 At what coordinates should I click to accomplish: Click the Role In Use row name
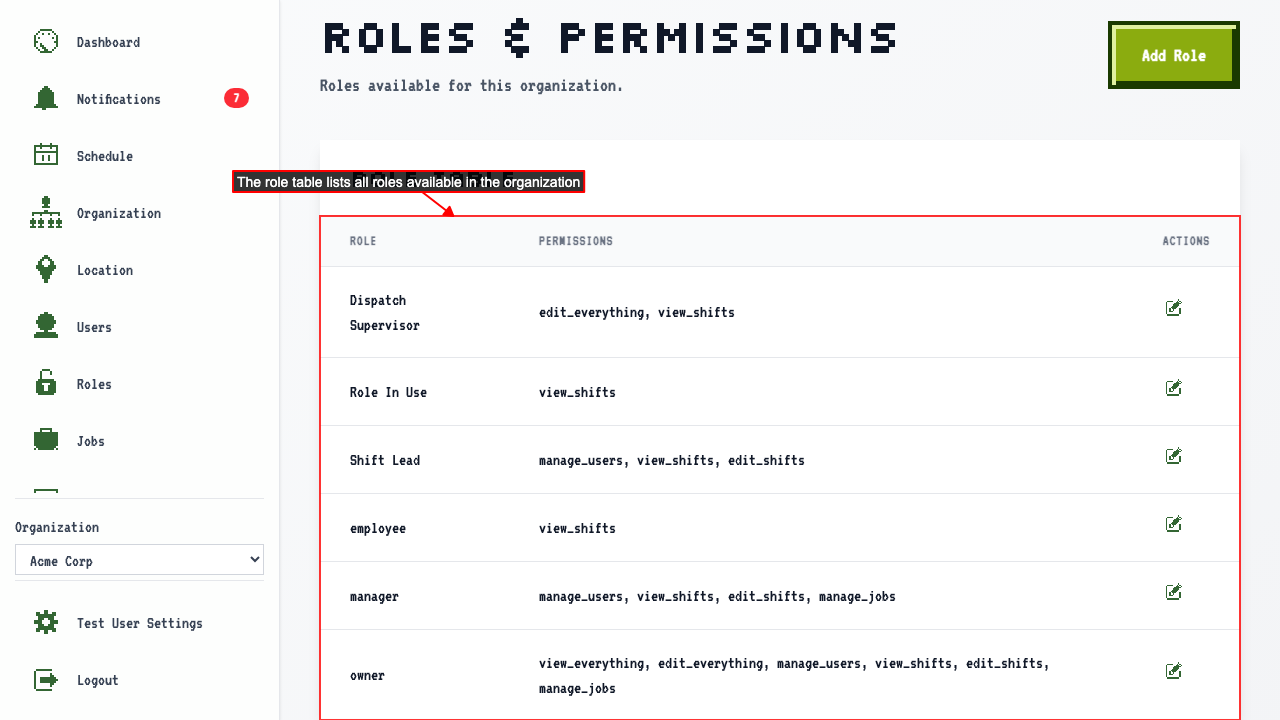[x=388, y=392]
